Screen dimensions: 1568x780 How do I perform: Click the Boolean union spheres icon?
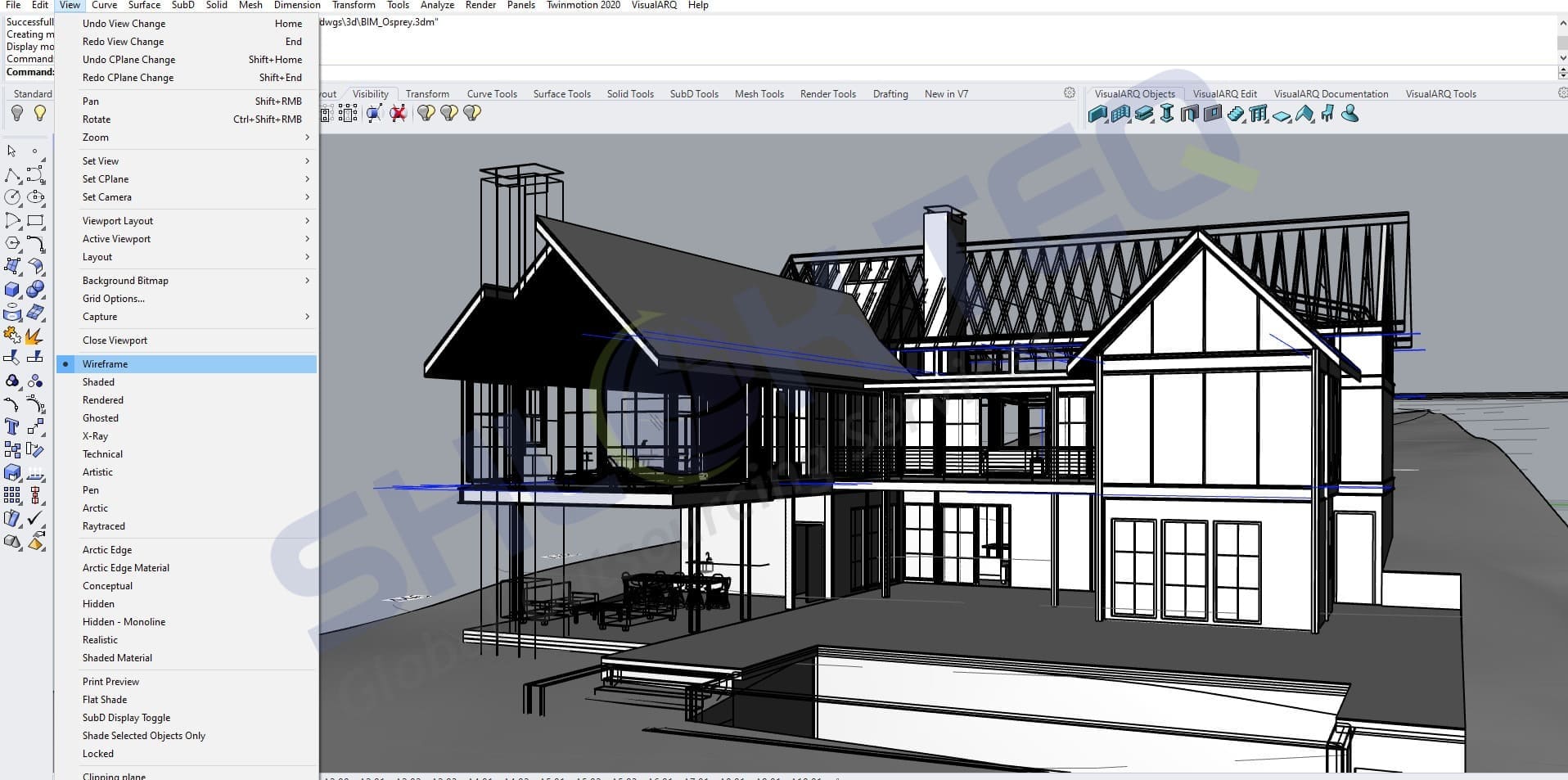click(35, 290)
